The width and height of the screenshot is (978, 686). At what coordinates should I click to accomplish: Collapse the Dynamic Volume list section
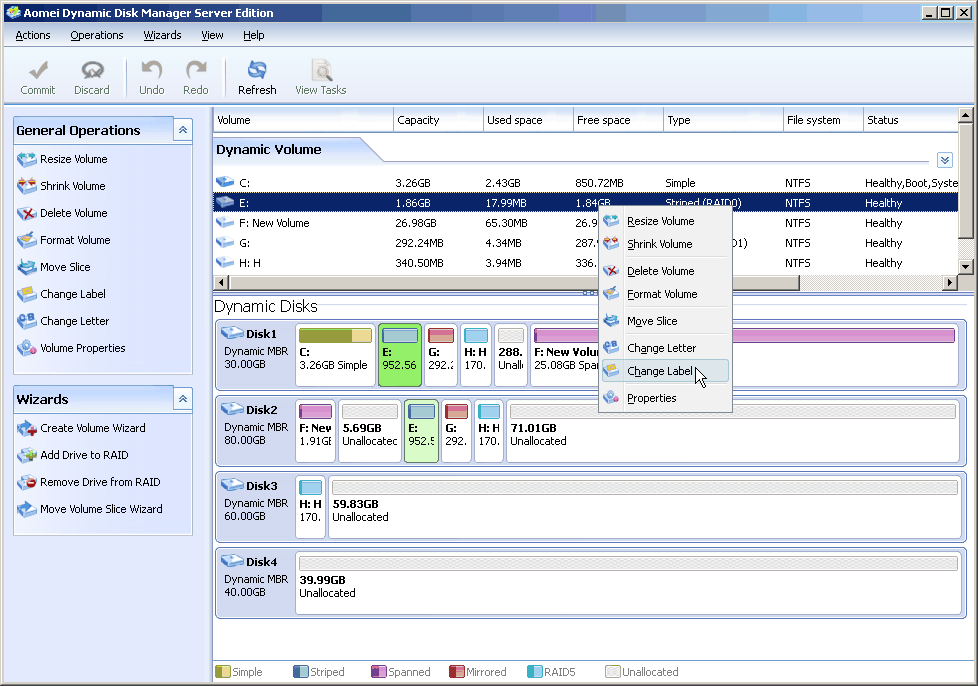point(945,160)
